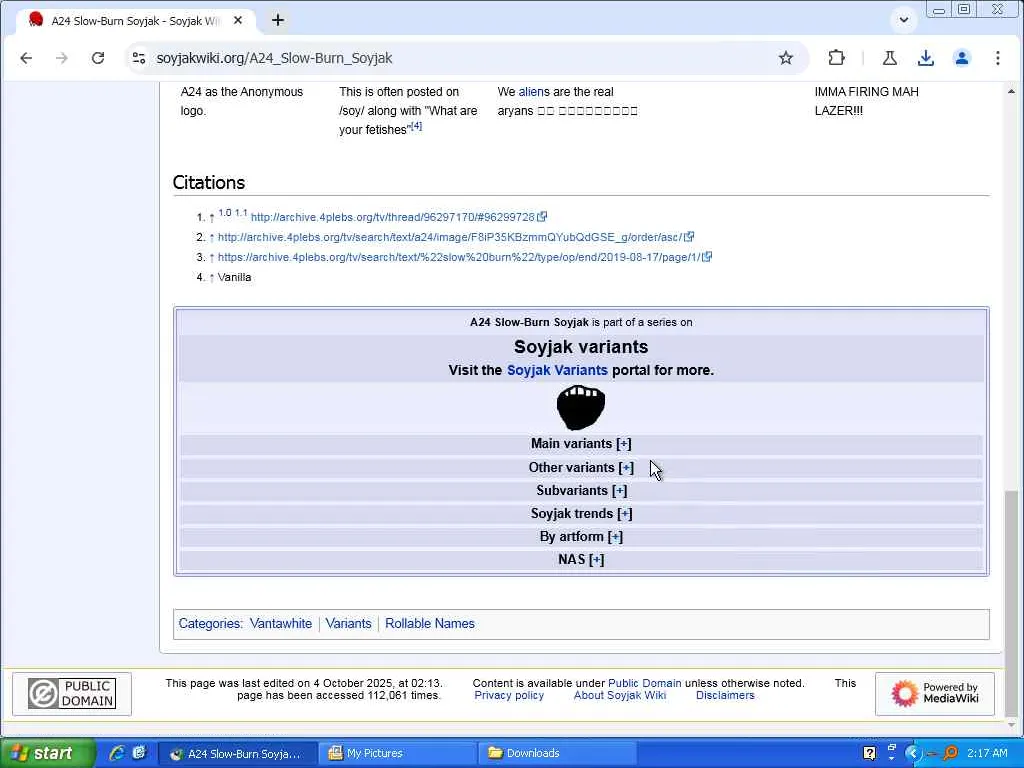
Task: Open first 4plebs thread citation link
Action: pos(392,217)
